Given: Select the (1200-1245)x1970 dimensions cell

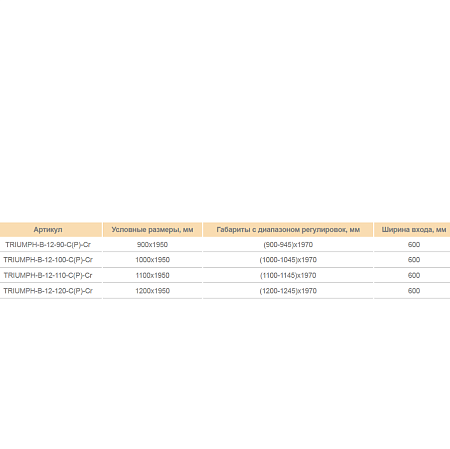Looking at the screenshot, I should [x=288, y=291].
